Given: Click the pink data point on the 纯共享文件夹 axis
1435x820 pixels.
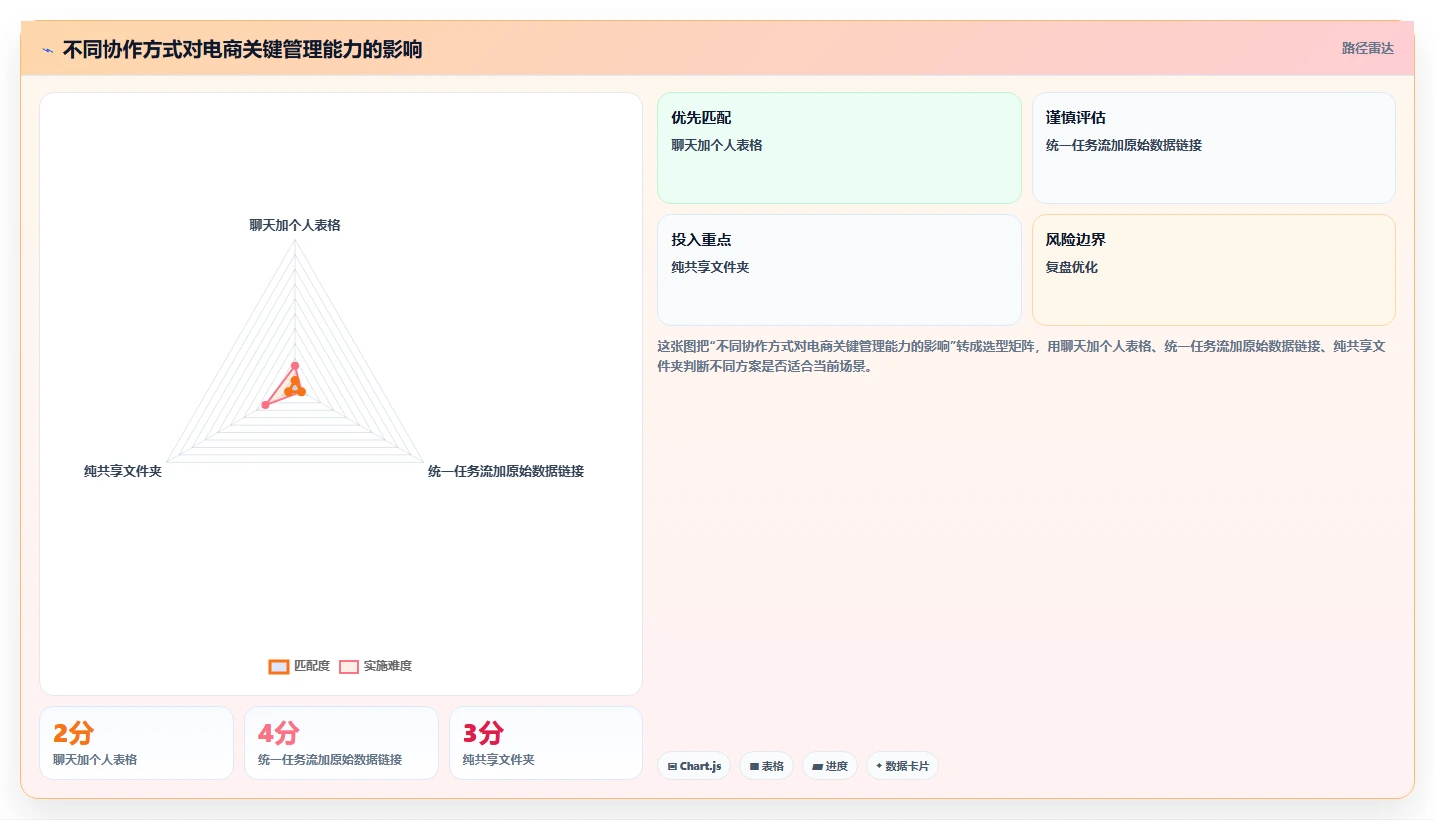Looking at the screenshot, I should pyautogui.click(x=265, y=405).
